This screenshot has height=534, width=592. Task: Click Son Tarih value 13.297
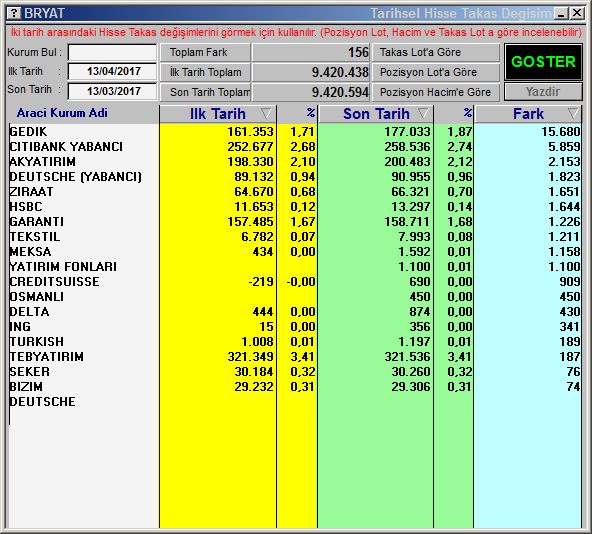(x=411, y=207)
